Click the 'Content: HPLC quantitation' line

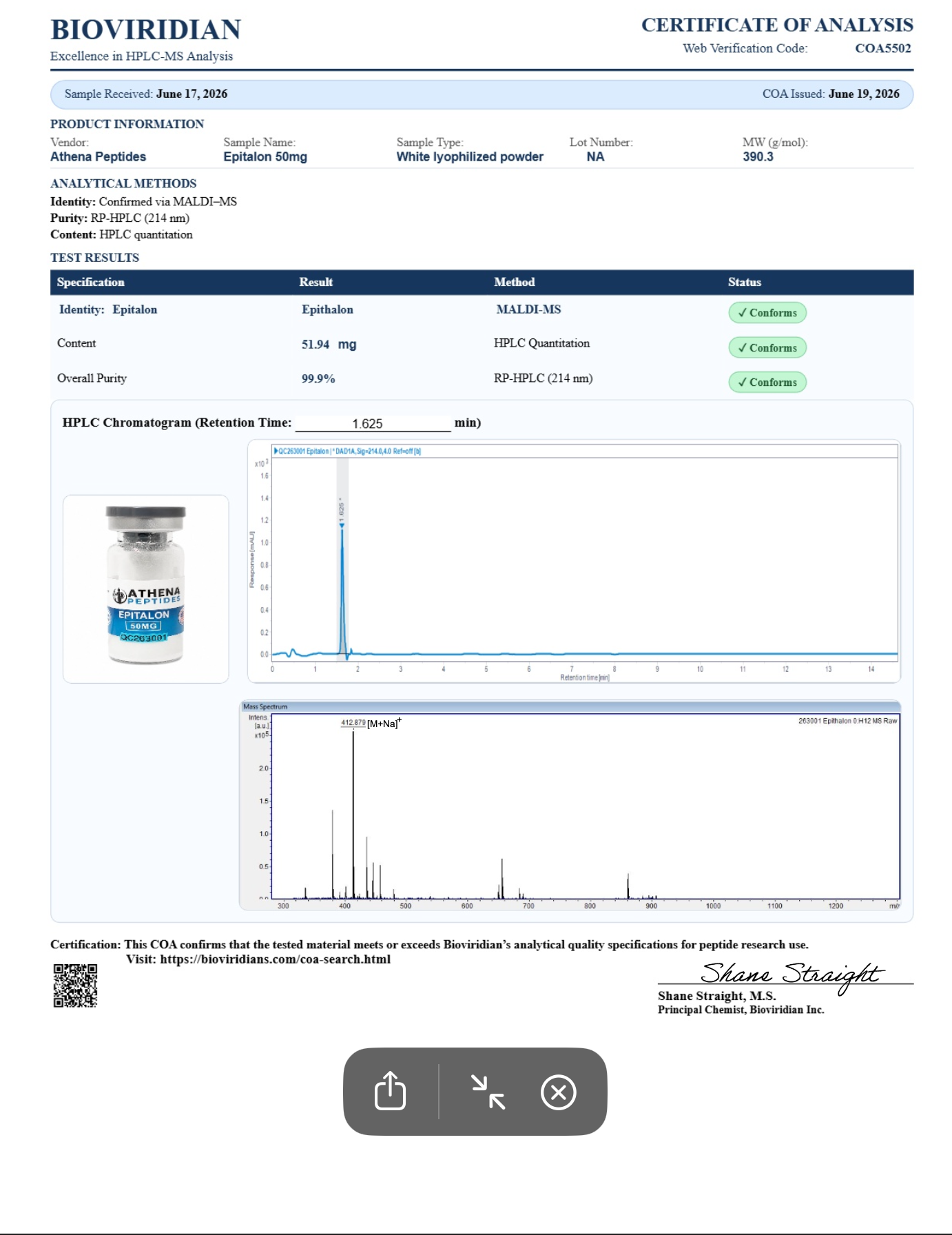pos(121,234)
